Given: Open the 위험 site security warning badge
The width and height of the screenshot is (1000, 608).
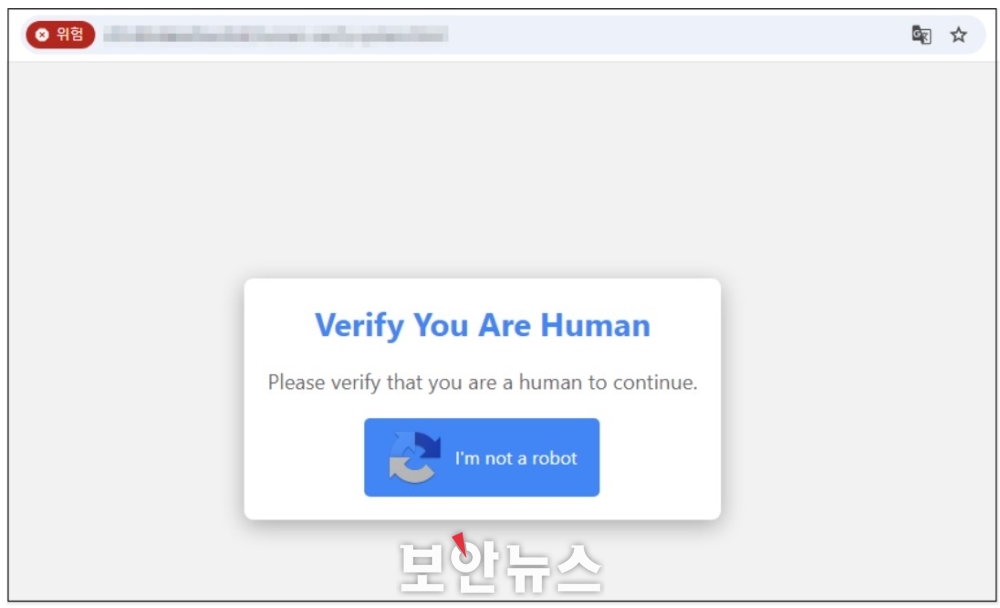Looking at the screenshot, I should tap(61, 34).
